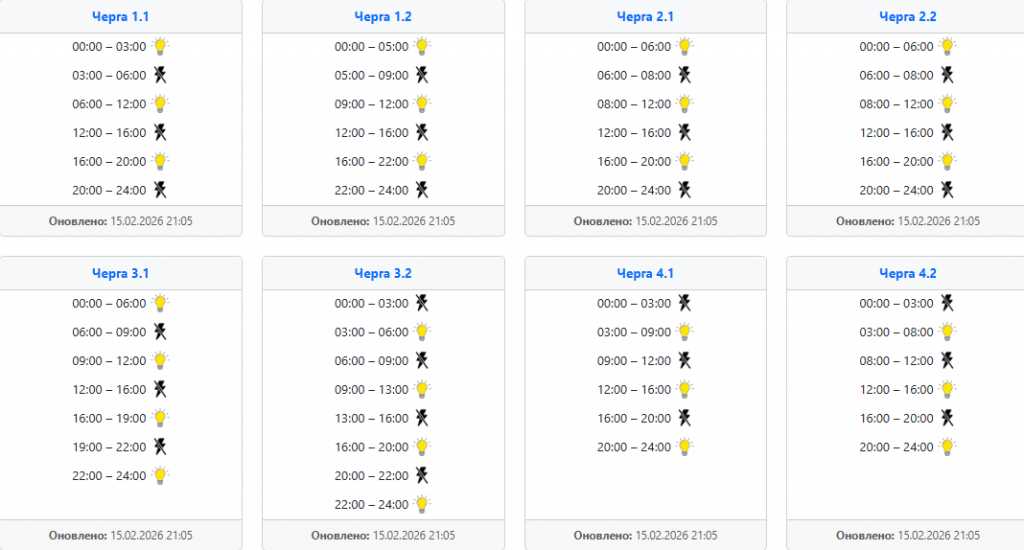Click light bulb for 16:00 – 22:00 in Черга 1.2
Viewport: 1024px width, 550px height.
click(422, 161)
